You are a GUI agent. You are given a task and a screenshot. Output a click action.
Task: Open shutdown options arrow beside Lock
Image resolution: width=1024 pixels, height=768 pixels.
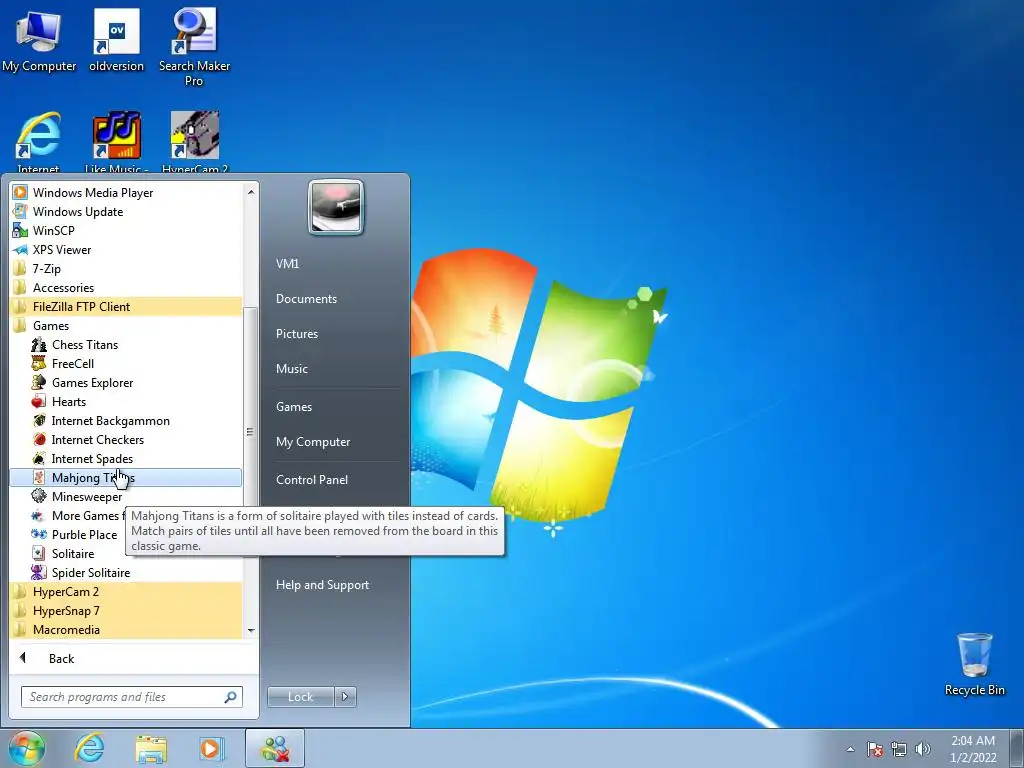click(345, 697)
